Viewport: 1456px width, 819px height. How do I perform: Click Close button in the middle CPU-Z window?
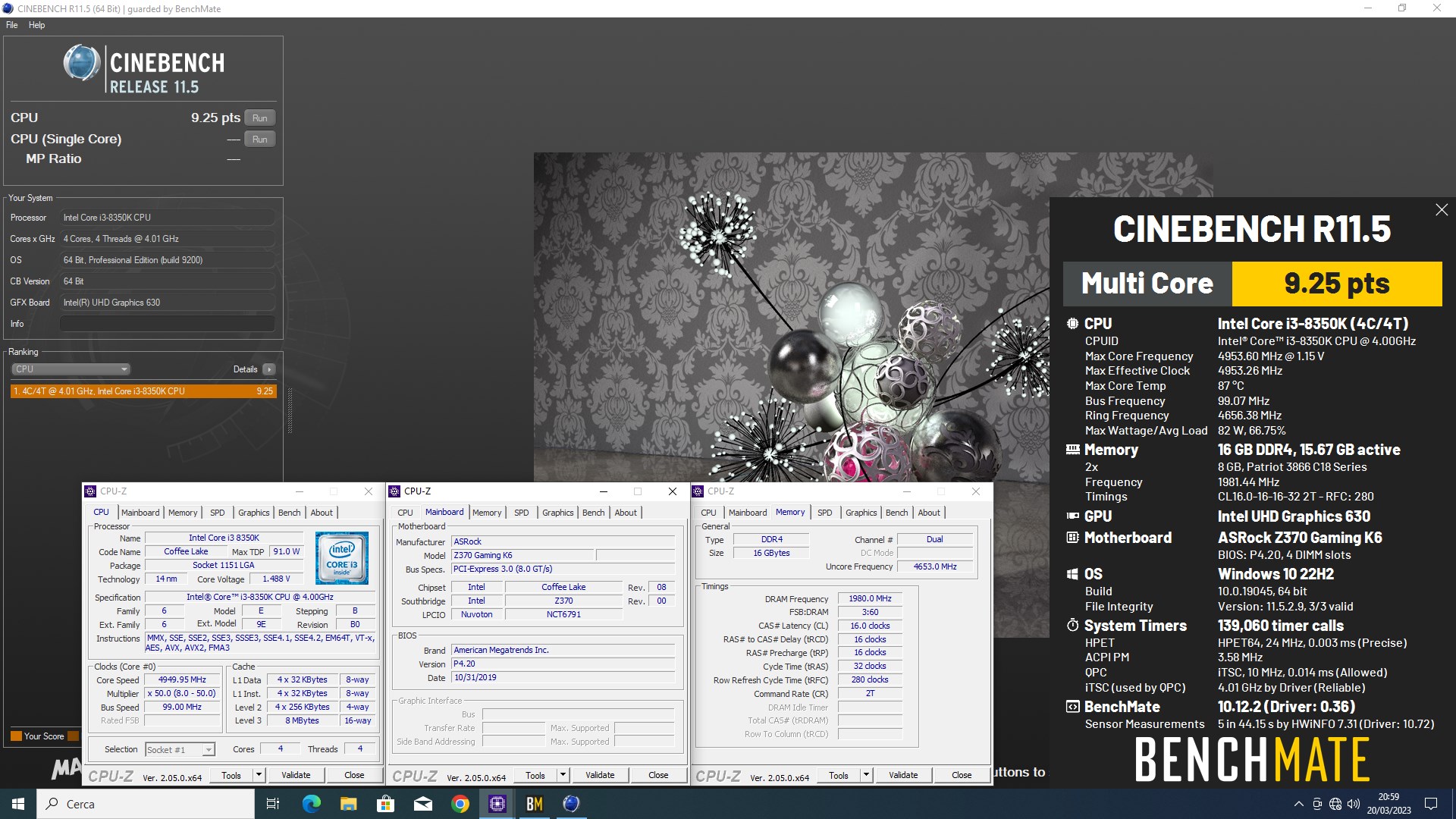(658, 775)
